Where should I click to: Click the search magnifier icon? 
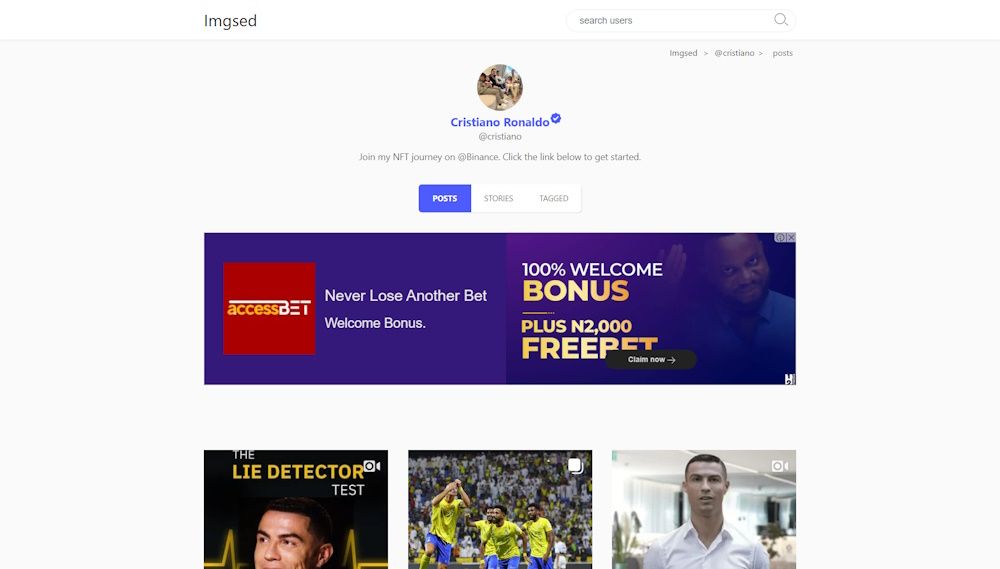[781, 20]
